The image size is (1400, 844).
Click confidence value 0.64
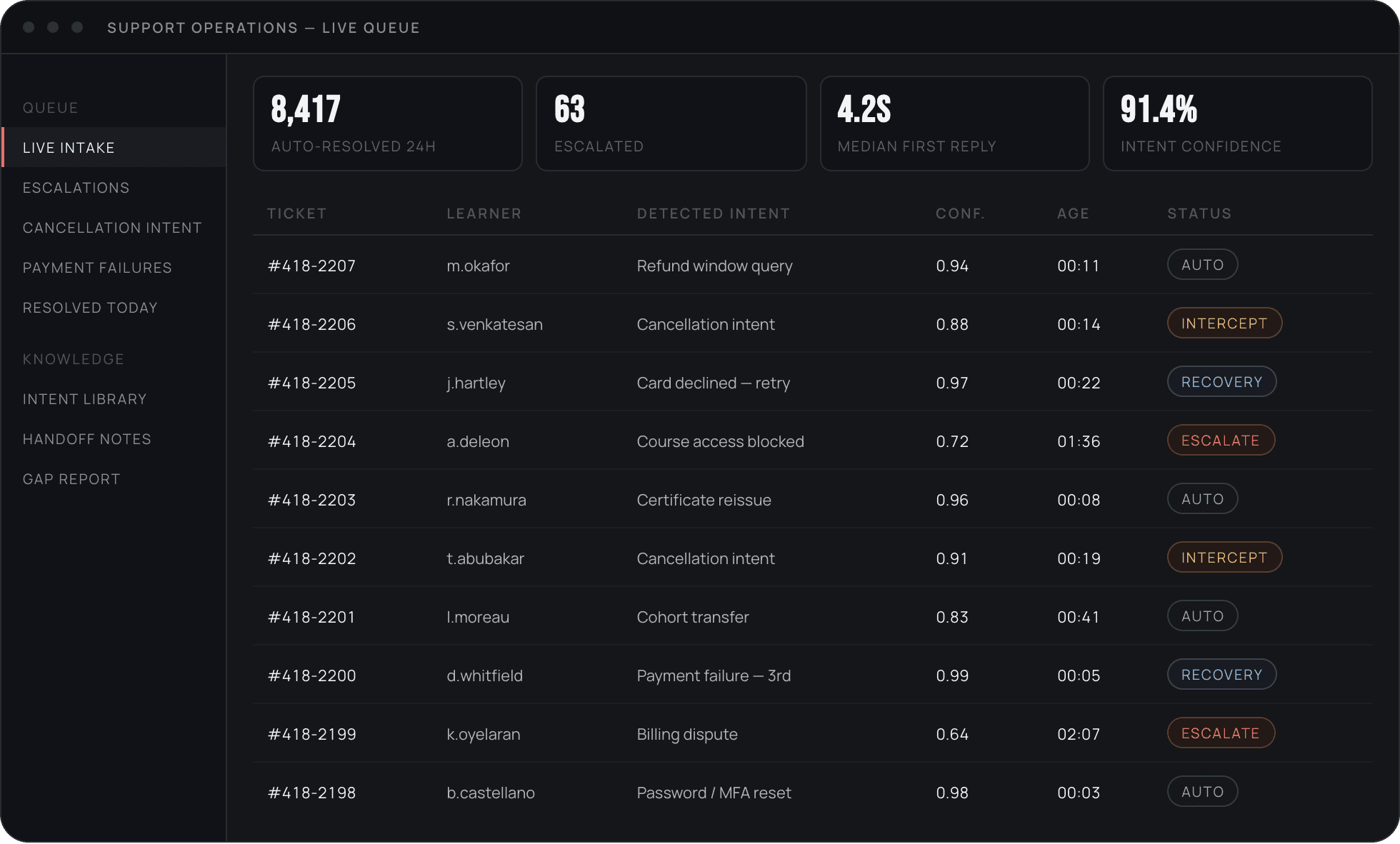(x=952, y=734)
